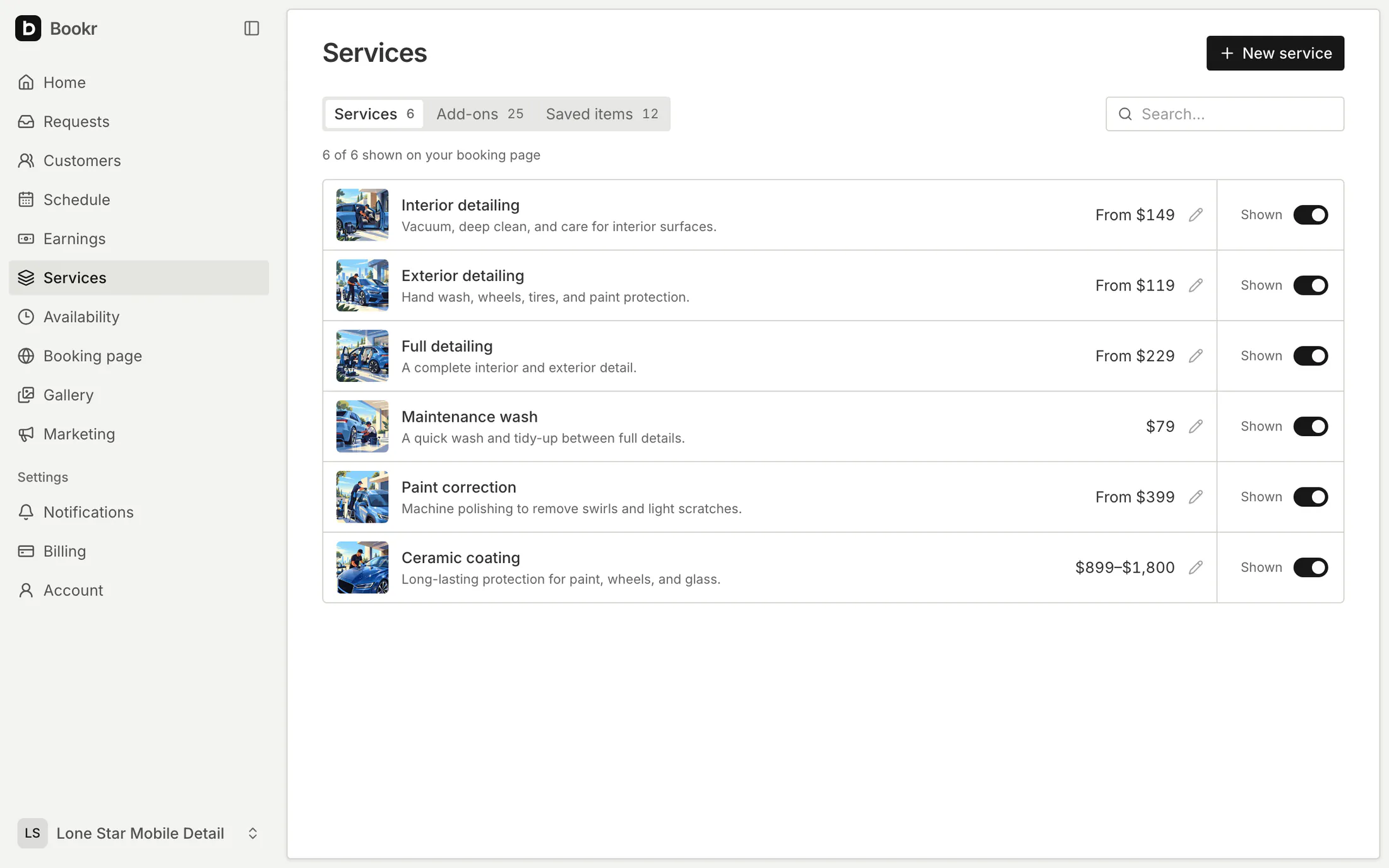Click the Earnings banknote icon
Image resolution: width=1389 pixels, height=868 pixels.
click(x=26, y=239)
